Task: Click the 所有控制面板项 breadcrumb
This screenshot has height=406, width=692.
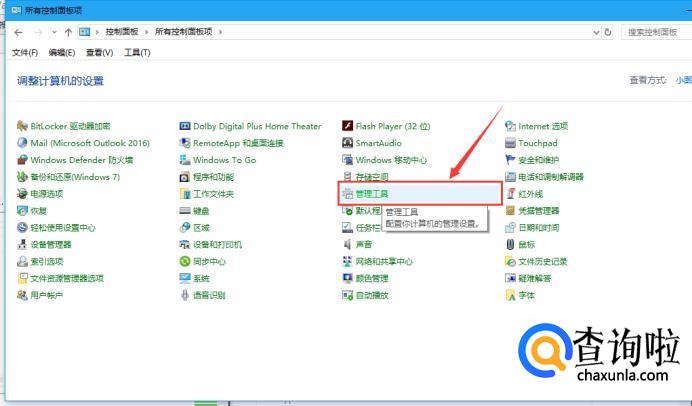Action: click(184, 32)
